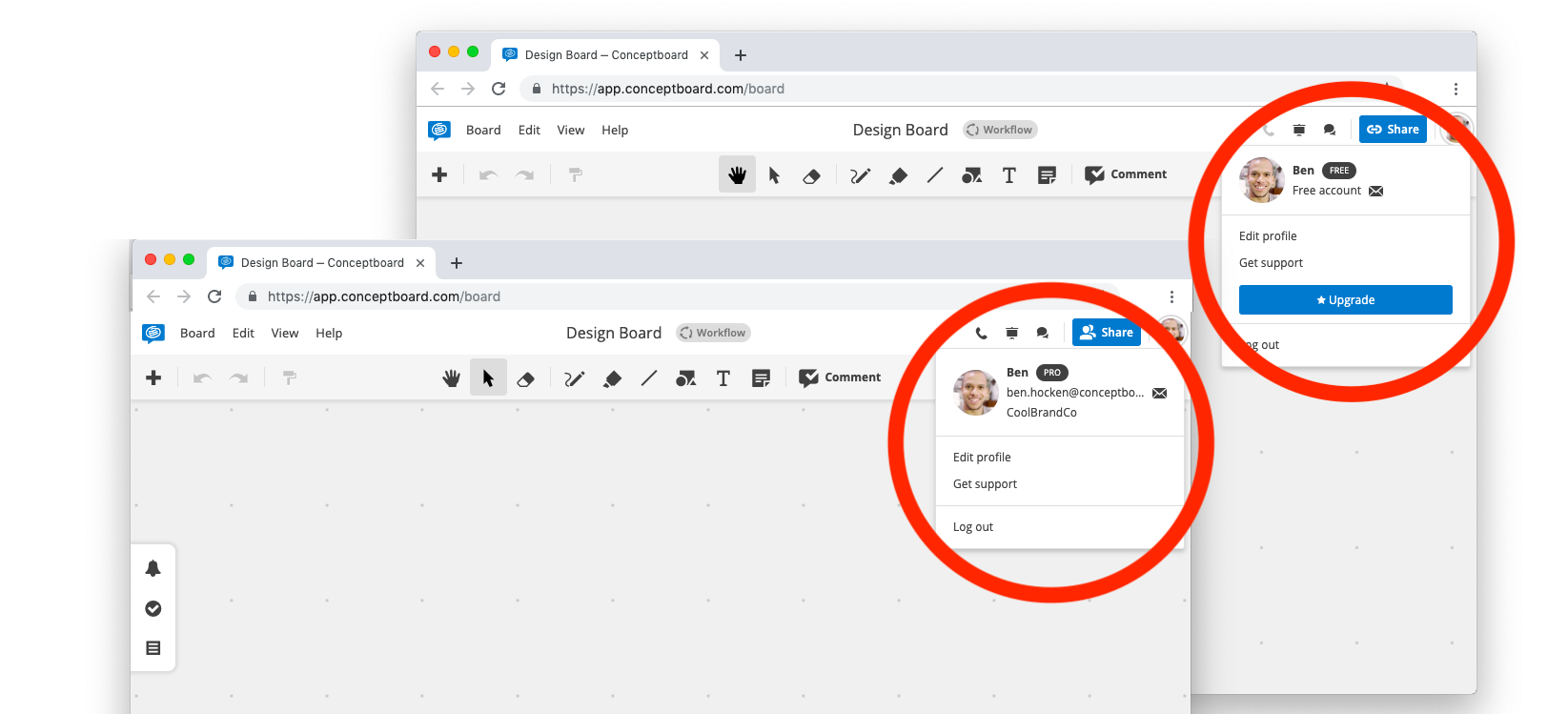This screenshot has width=1568, height=714.
Task: Click the Comment button in front window
Action: pyautogui.click(x=840, y=377)
